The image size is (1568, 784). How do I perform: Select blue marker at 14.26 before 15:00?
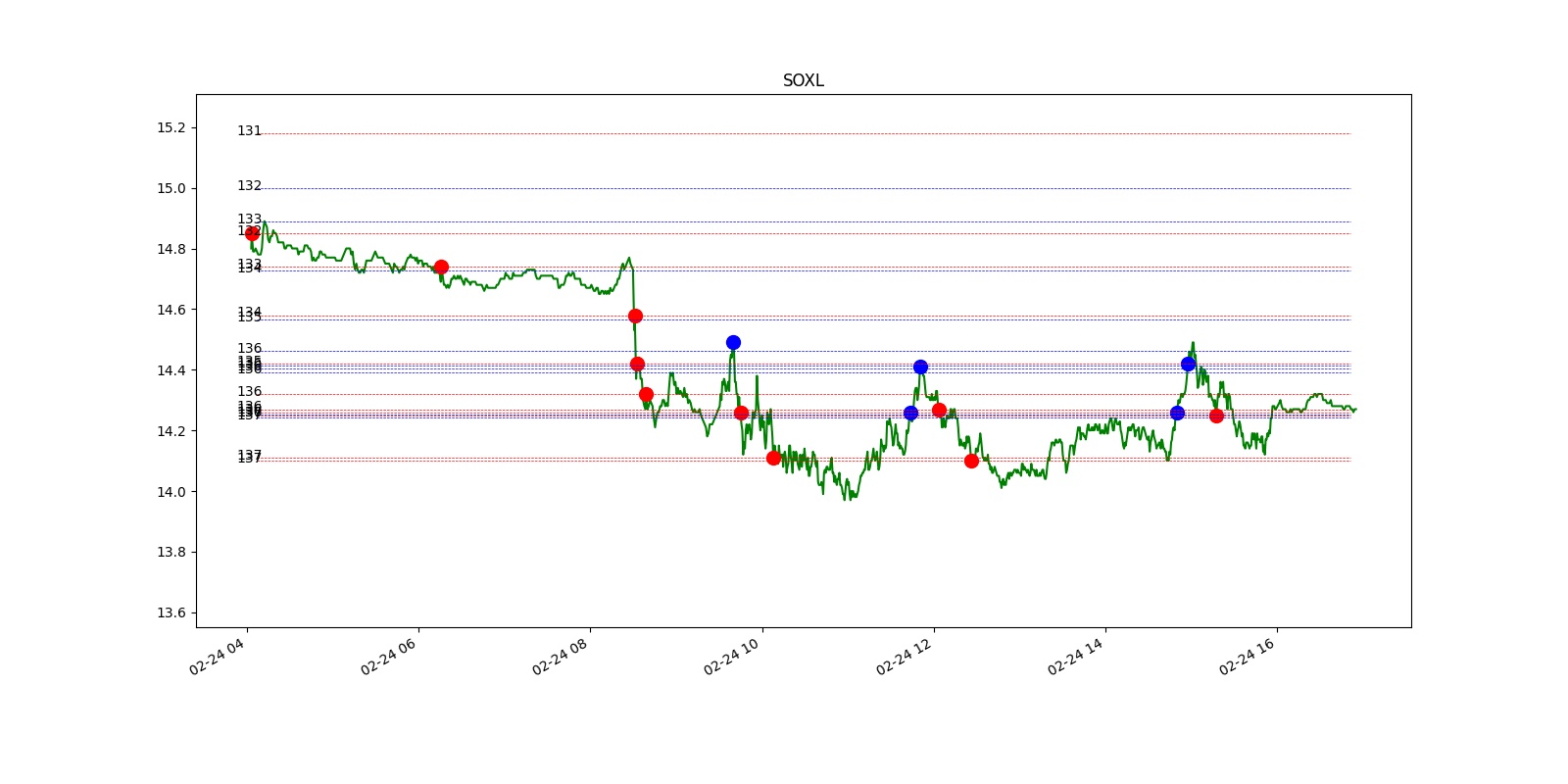coord(1177,413)
